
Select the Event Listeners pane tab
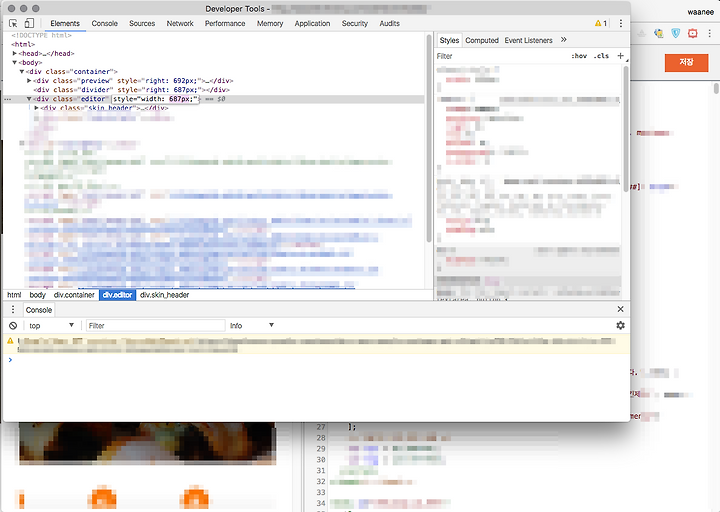point(529,40)
